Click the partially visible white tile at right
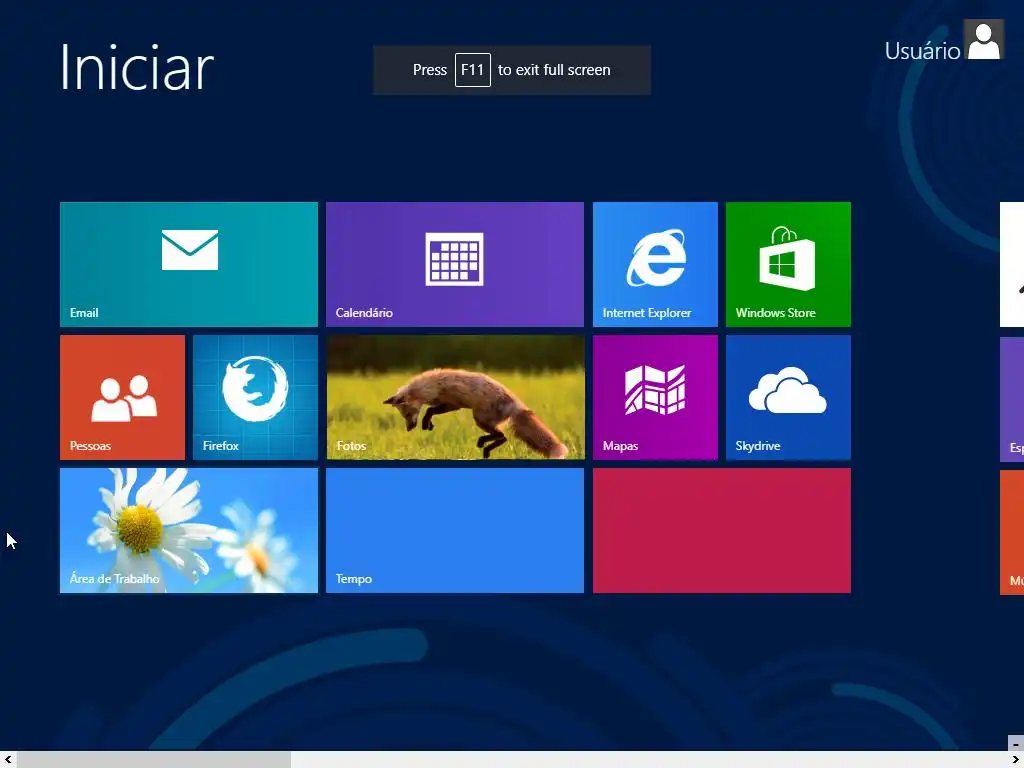 [x=1012, y=264]
